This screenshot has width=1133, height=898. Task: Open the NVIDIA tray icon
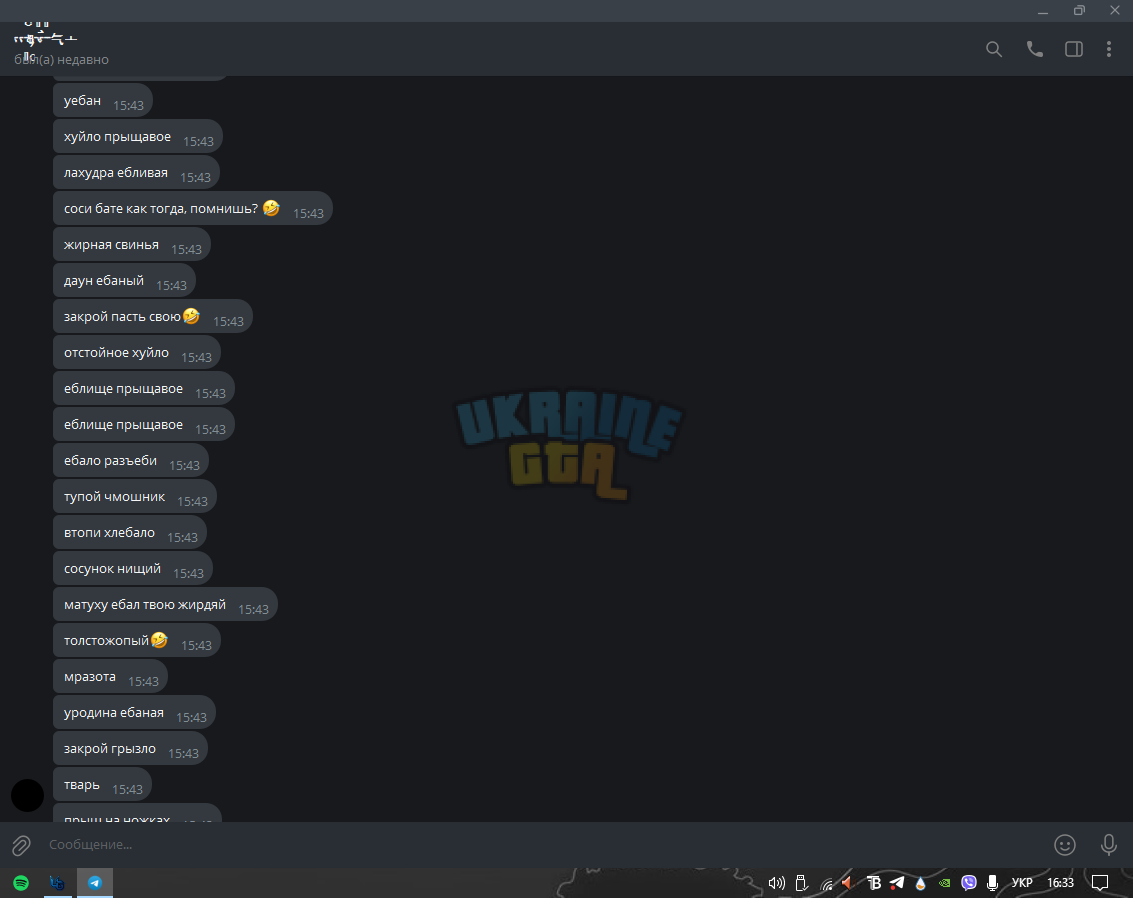point(944,883)
